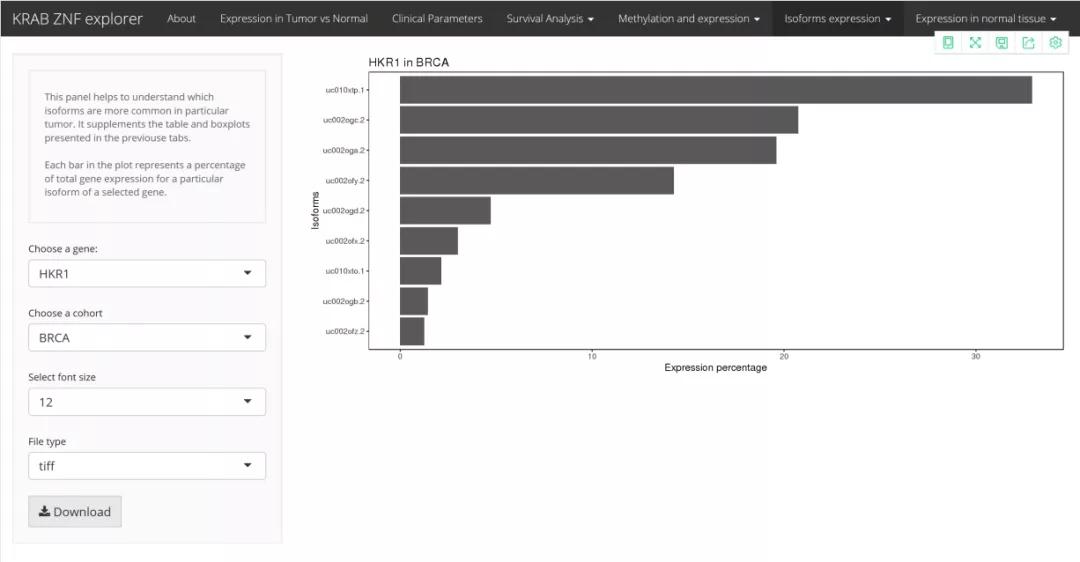The height and width of the screenshot is (562, 1080).
Task: Expand the Isoforms expression menu
Action: coord(837,18)
